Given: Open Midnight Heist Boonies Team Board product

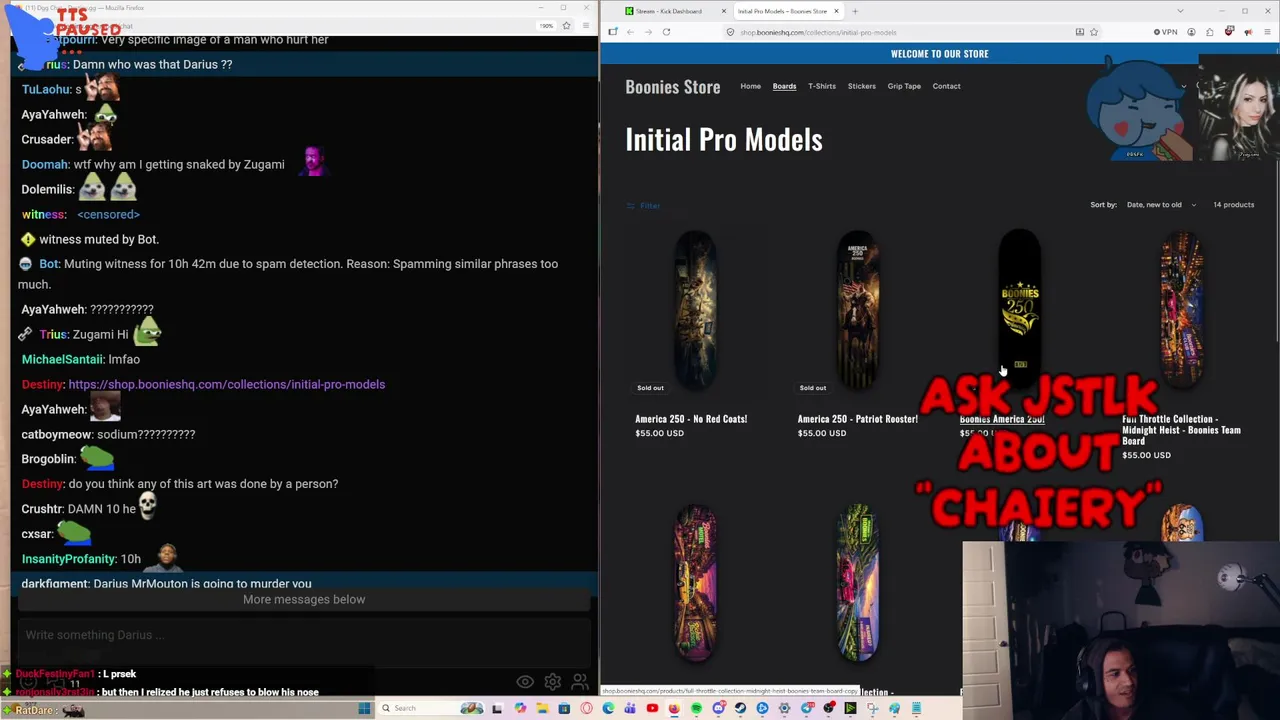Looking at the screenshot, I should tap(1182, 430).
